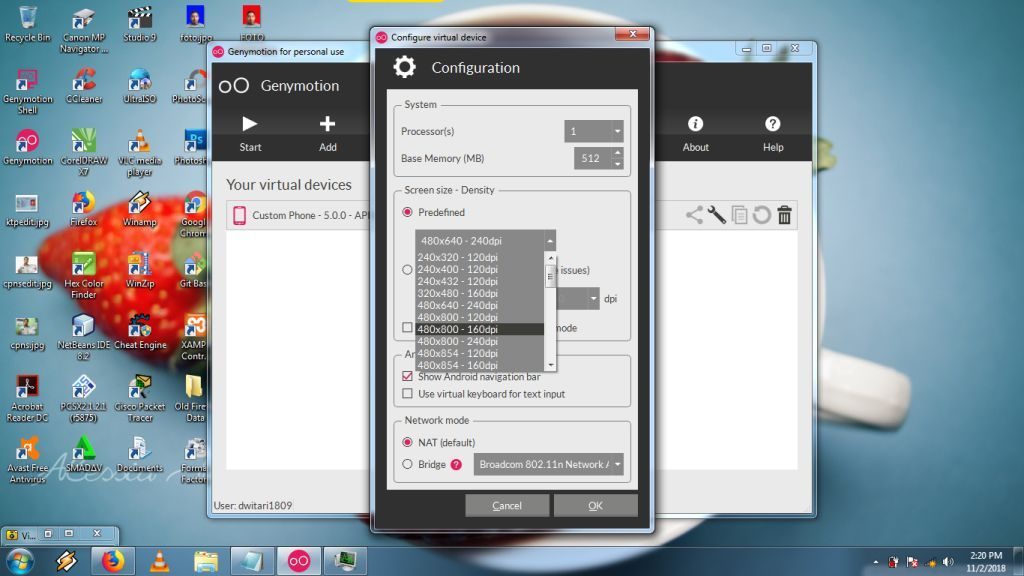
Task: Click the volume speaker icon in the system tray
Action: click(x=948, y=562)
